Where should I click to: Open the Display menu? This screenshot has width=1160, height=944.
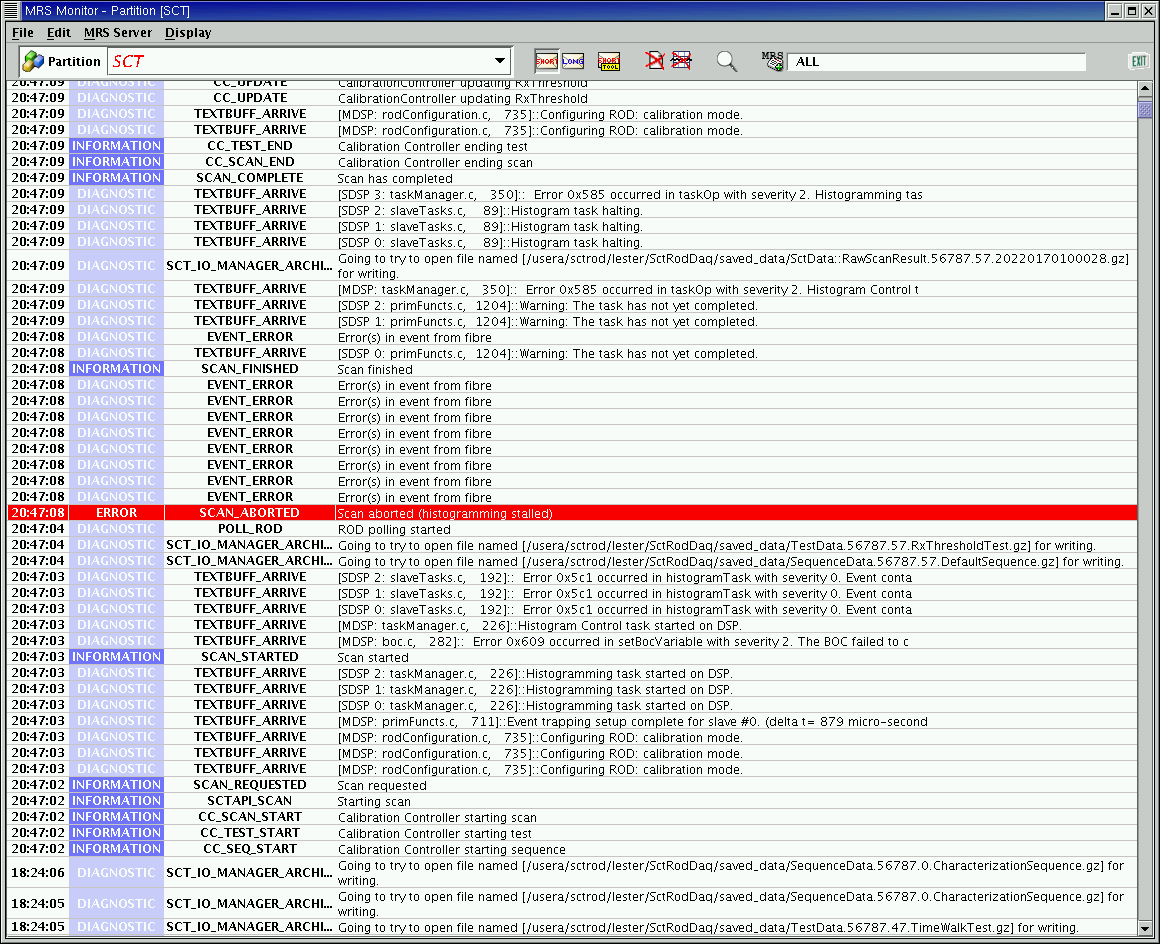[188, 33]
